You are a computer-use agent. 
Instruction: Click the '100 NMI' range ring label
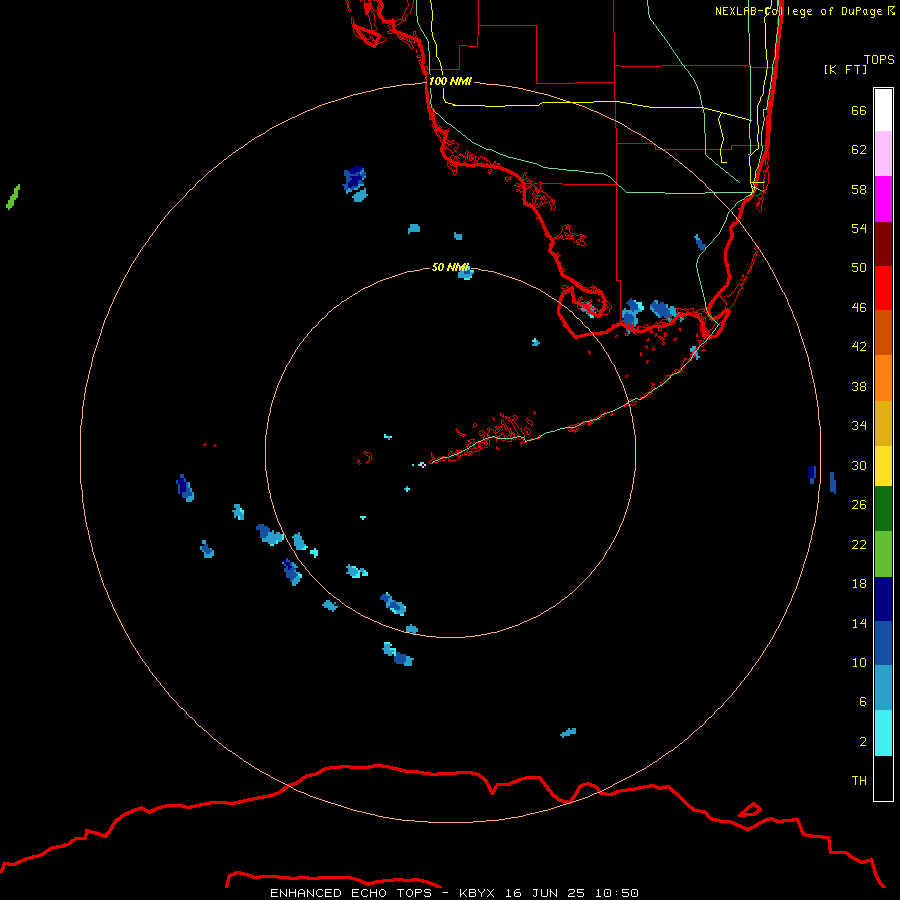[450, 81]
